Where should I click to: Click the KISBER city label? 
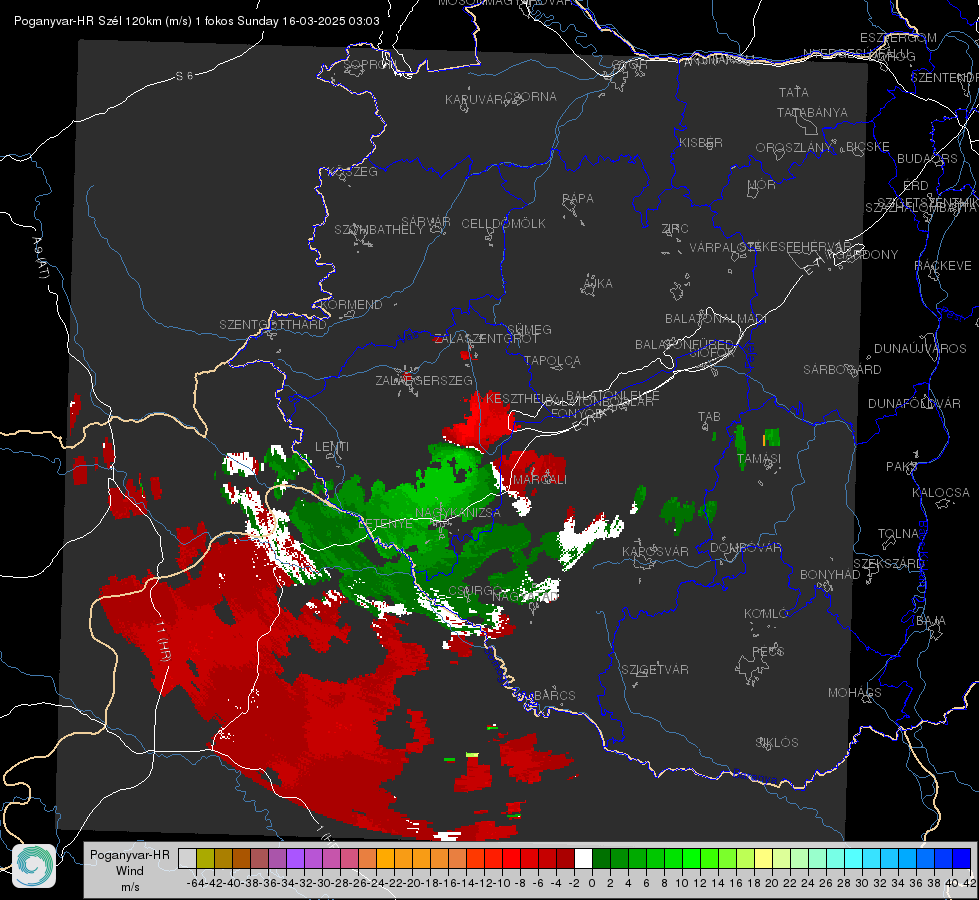(701, 143)
